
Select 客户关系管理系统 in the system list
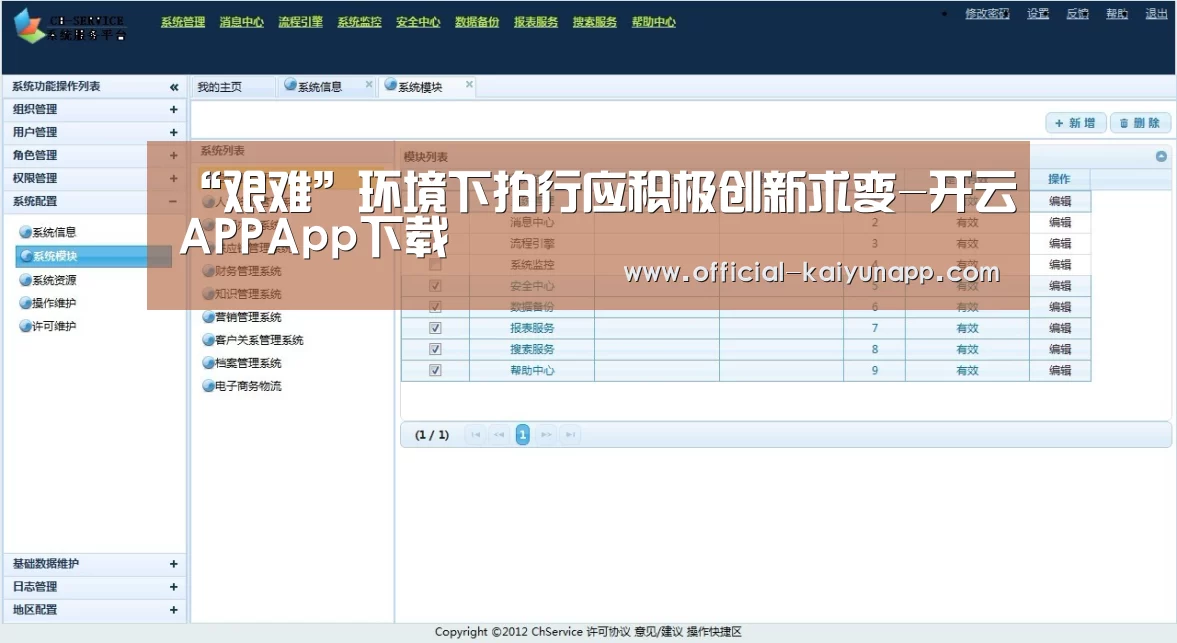pos(253,340)
